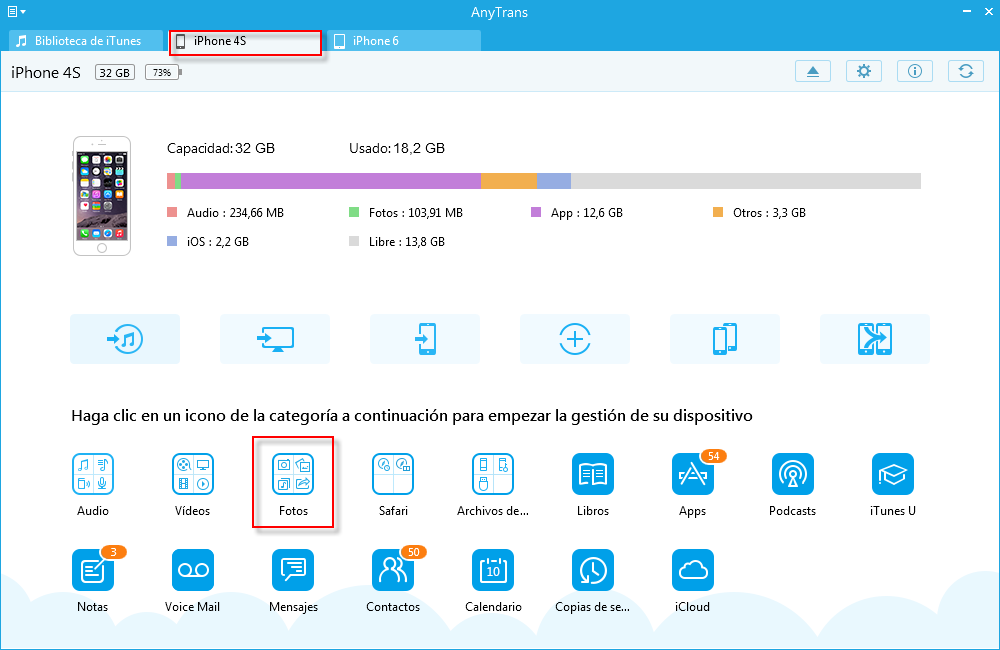1000x650 pixels.
Task: Click the 'Usado: 18,2 GB' text
Action: pyautogui.click(x=397, y=149)
